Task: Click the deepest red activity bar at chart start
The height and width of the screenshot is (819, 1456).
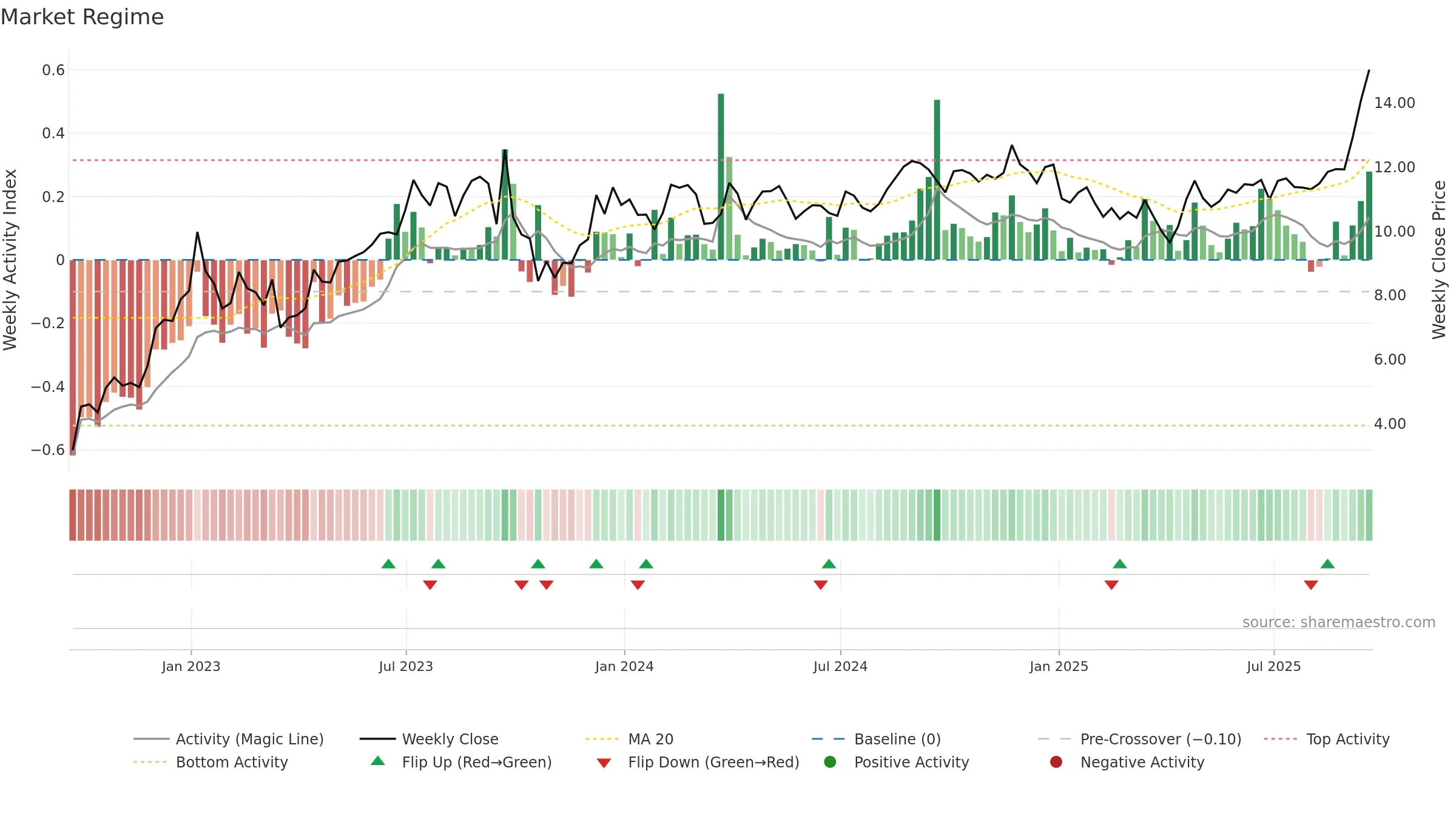Action: (x=73, y=357)
